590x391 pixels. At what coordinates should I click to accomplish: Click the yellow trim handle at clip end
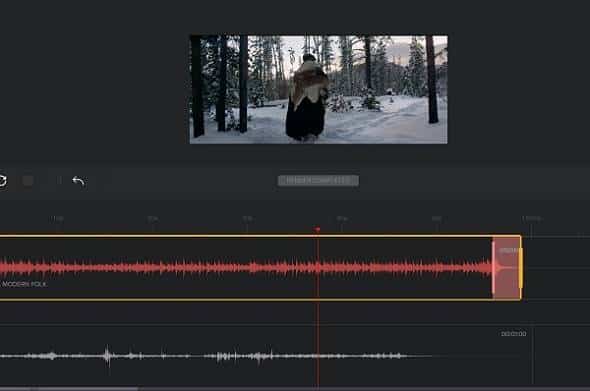tap(521, 268)
